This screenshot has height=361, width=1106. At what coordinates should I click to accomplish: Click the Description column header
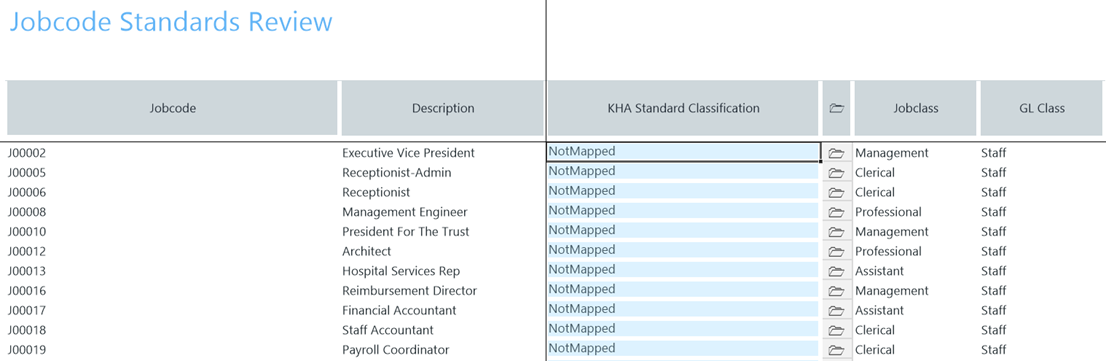pos(443,108)
